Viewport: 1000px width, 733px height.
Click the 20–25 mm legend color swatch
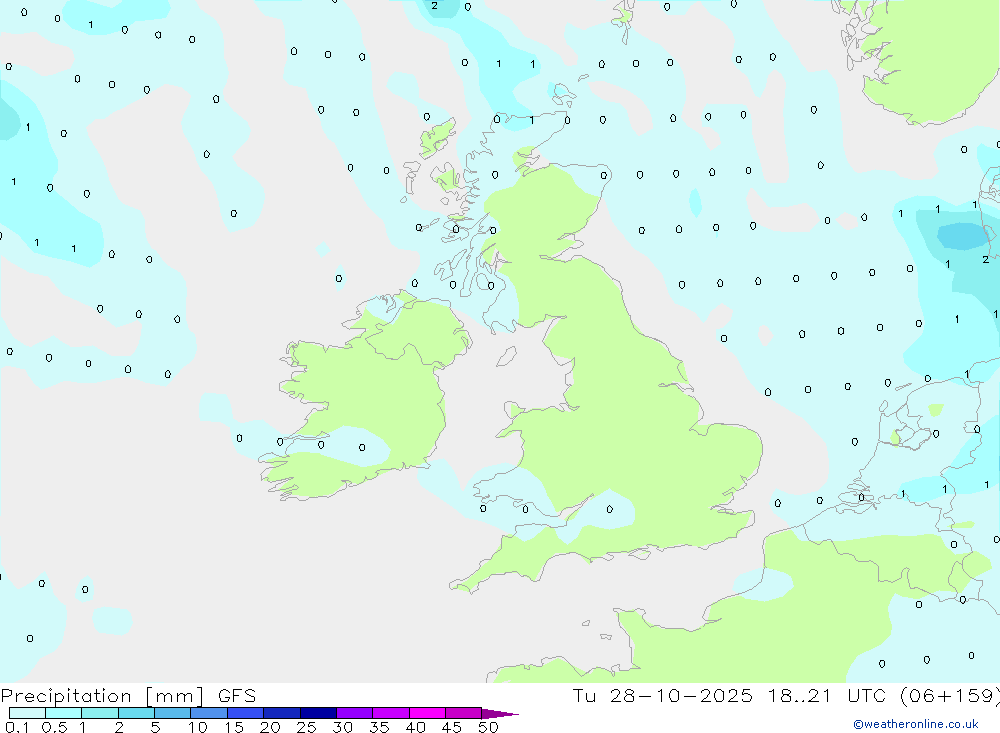(282, 713)
